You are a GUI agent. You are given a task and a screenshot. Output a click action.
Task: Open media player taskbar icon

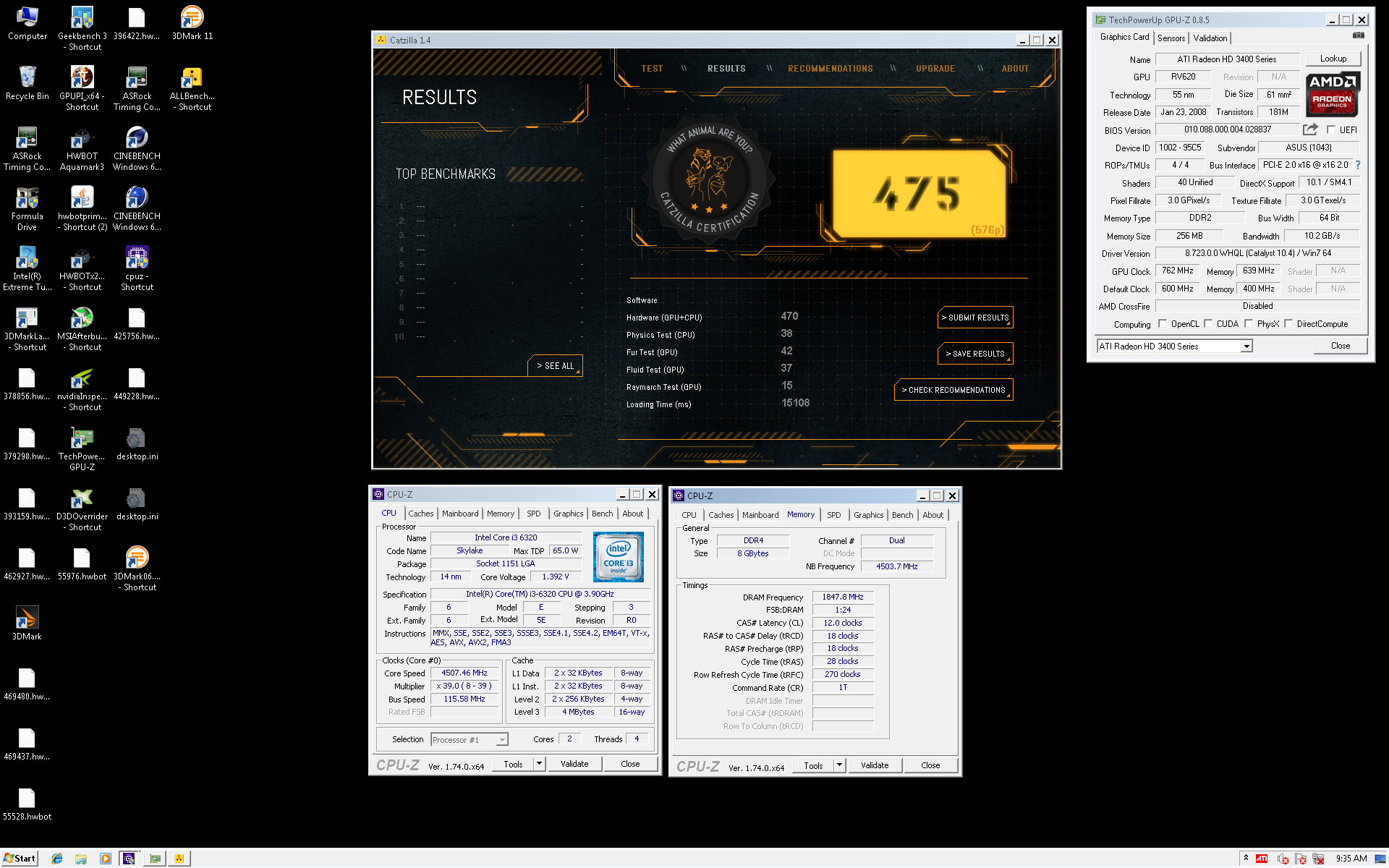tap(105, 859)
